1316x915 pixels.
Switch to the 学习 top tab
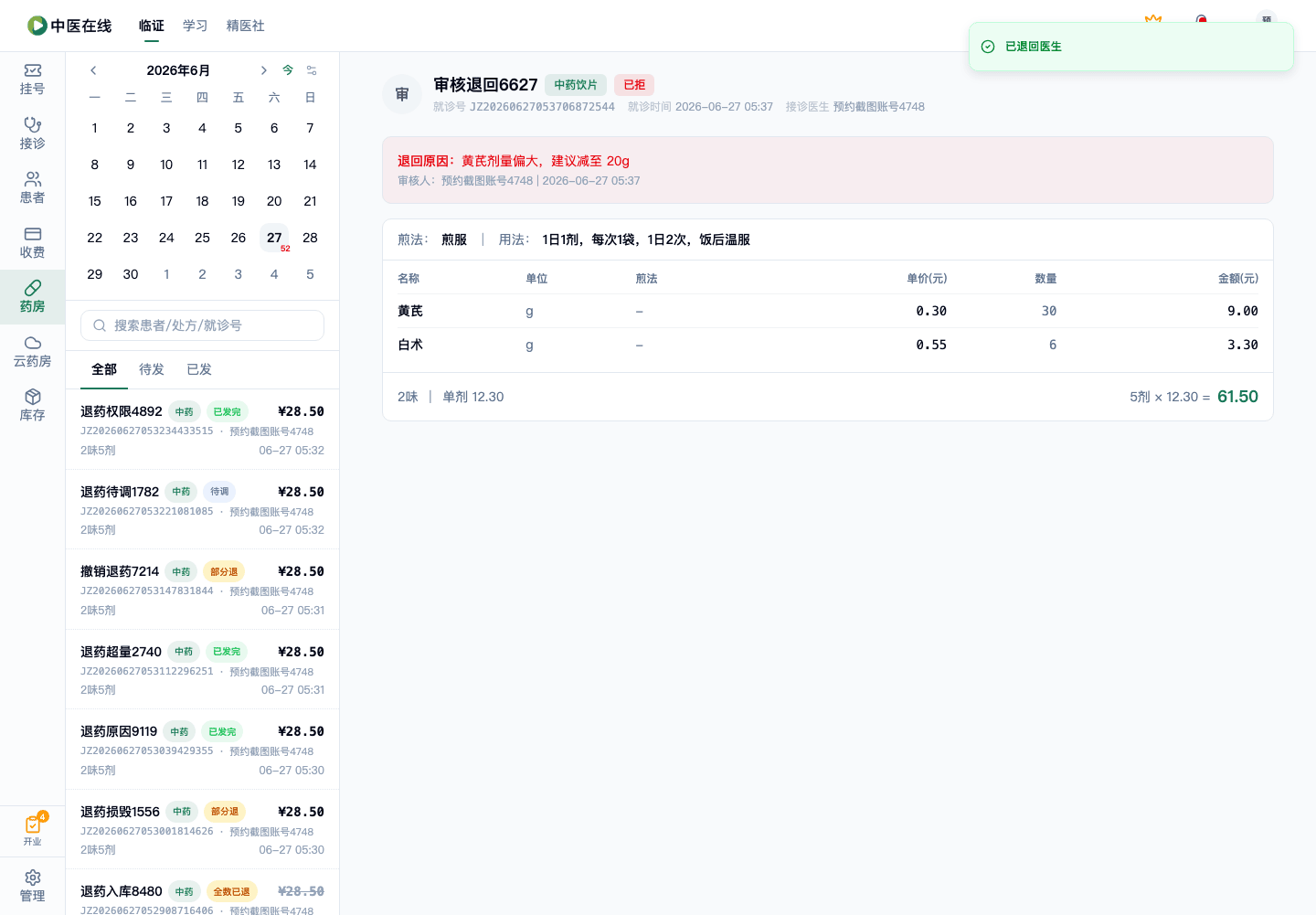pyautogui.click(x=196, y=26)
